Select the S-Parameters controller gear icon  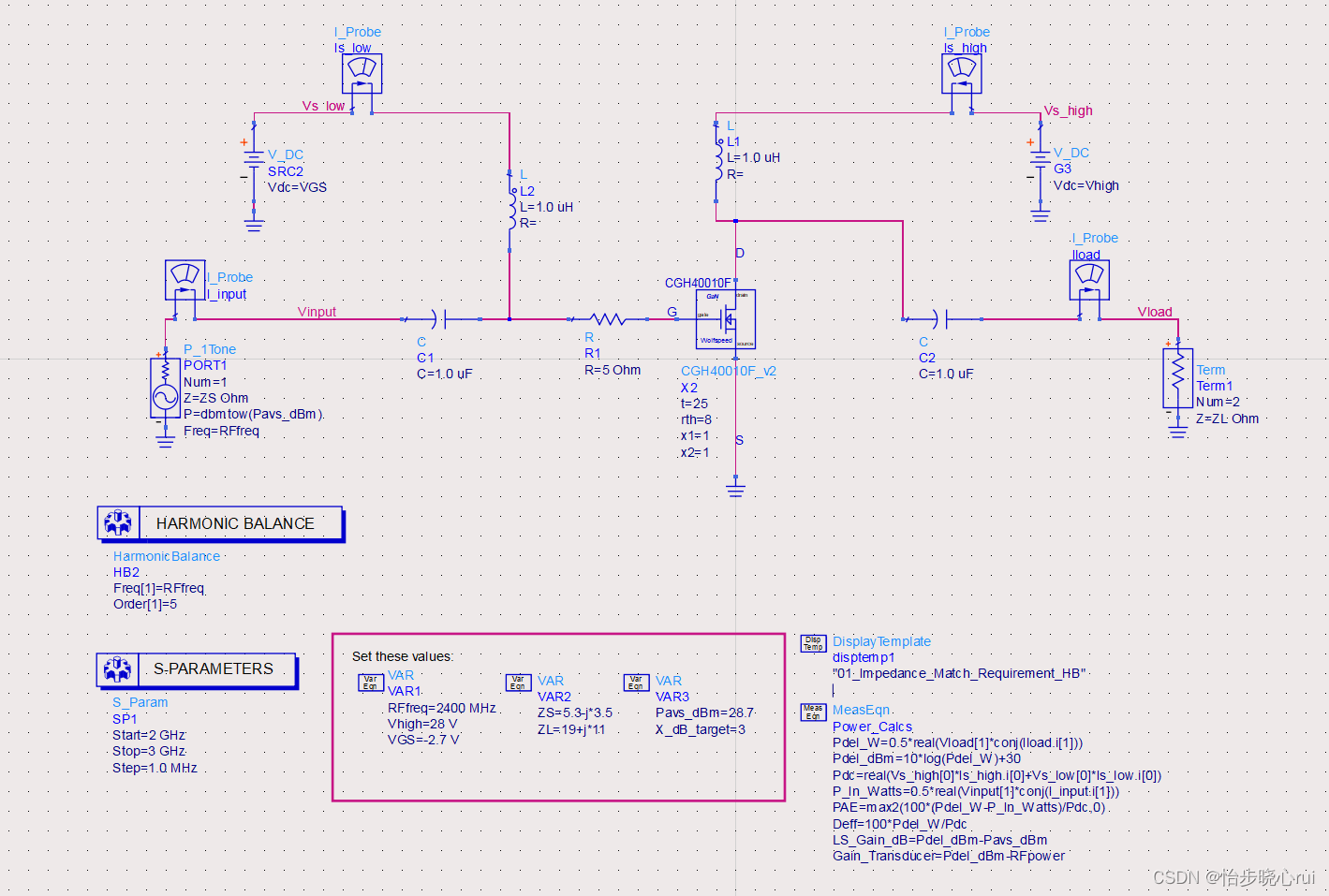(x=117, y=669)
